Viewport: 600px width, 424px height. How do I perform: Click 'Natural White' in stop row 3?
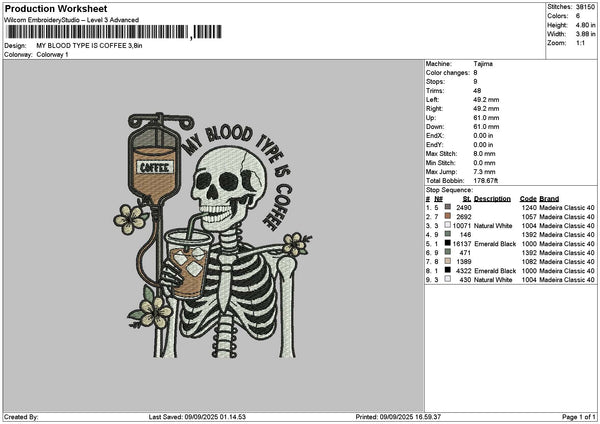coord(493,226)
